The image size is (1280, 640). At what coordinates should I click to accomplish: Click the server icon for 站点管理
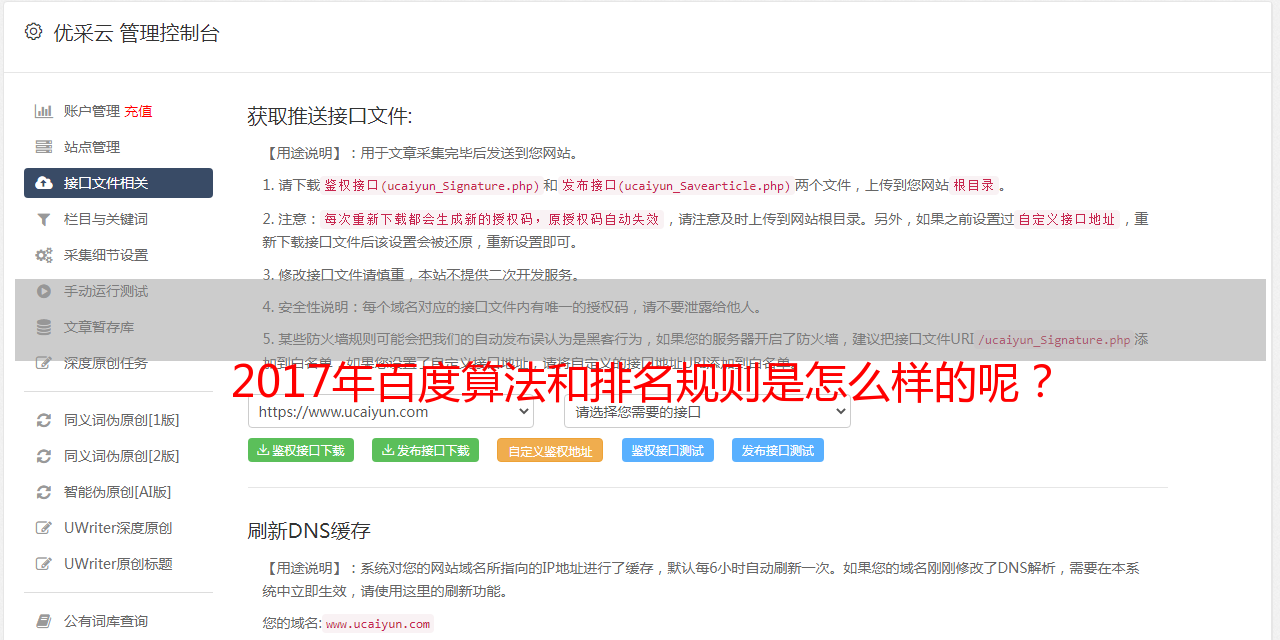44,147
